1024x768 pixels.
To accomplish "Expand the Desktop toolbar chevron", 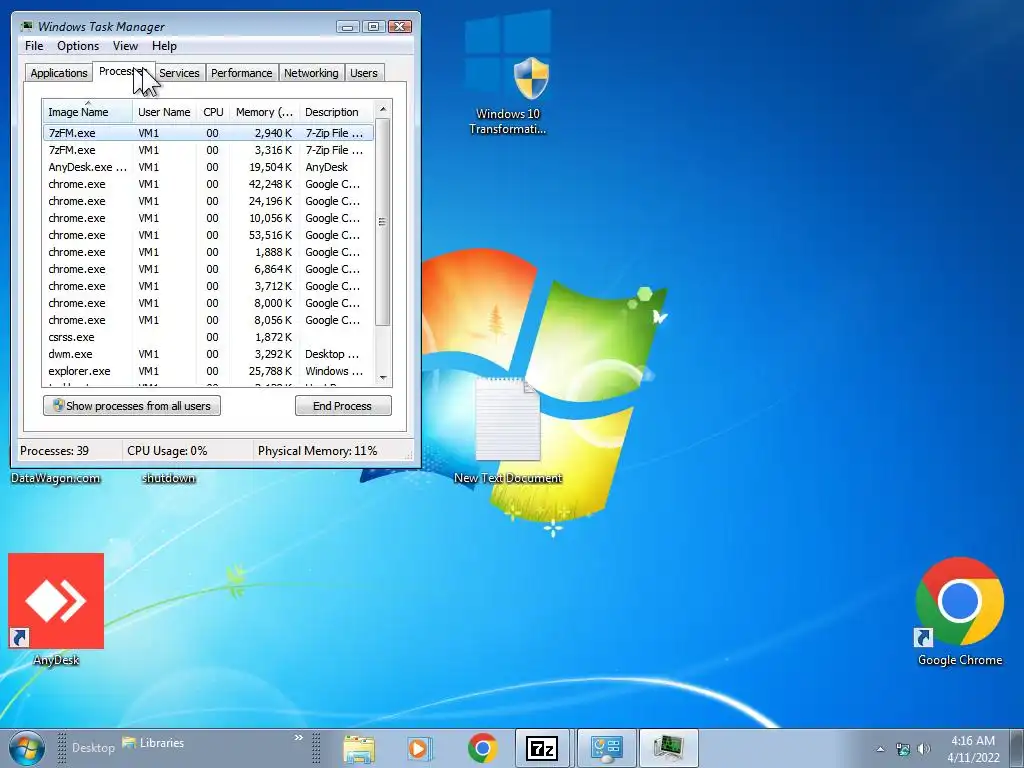I will click(298, 738).
